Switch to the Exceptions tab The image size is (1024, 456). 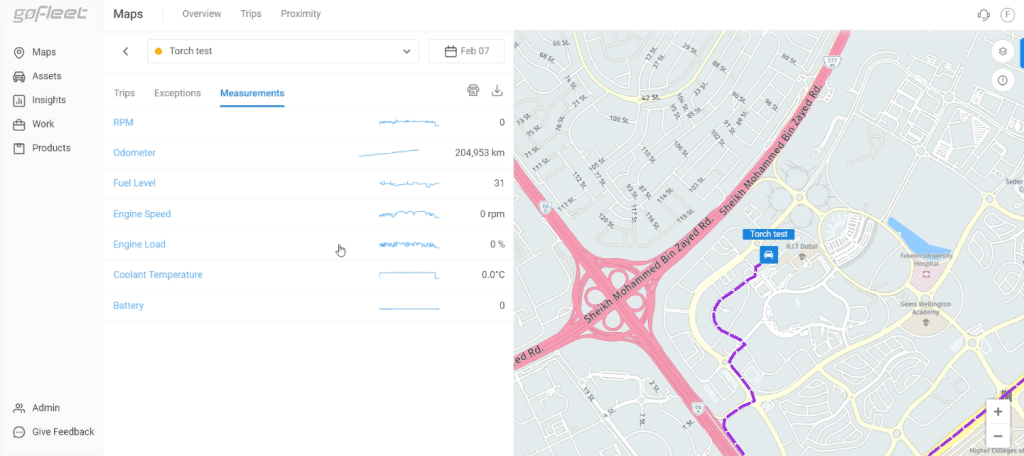pyautogui.click(x=177, y=93)
